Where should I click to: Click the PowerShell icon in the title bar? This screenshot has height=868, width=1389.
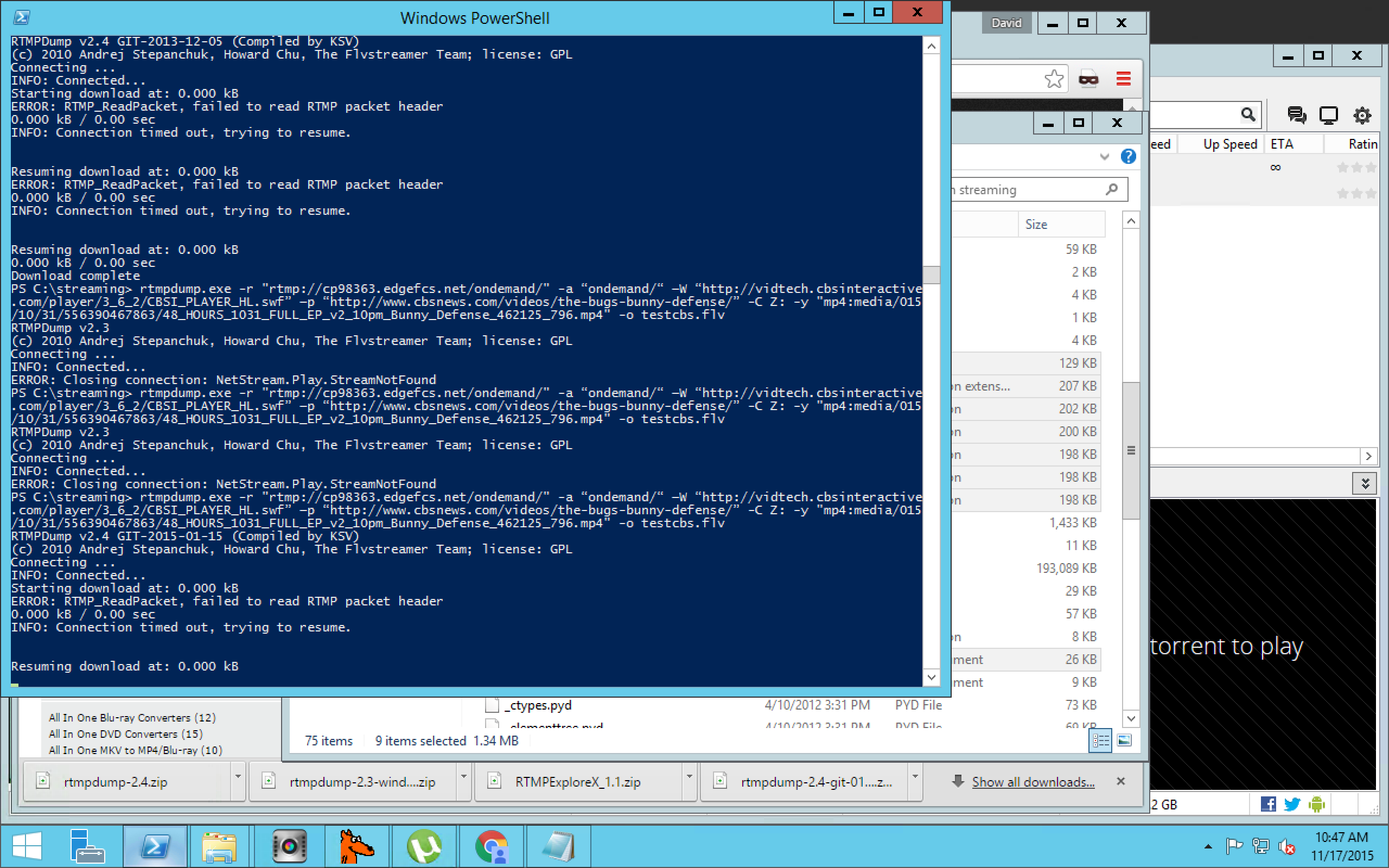(x=21, y=18)
